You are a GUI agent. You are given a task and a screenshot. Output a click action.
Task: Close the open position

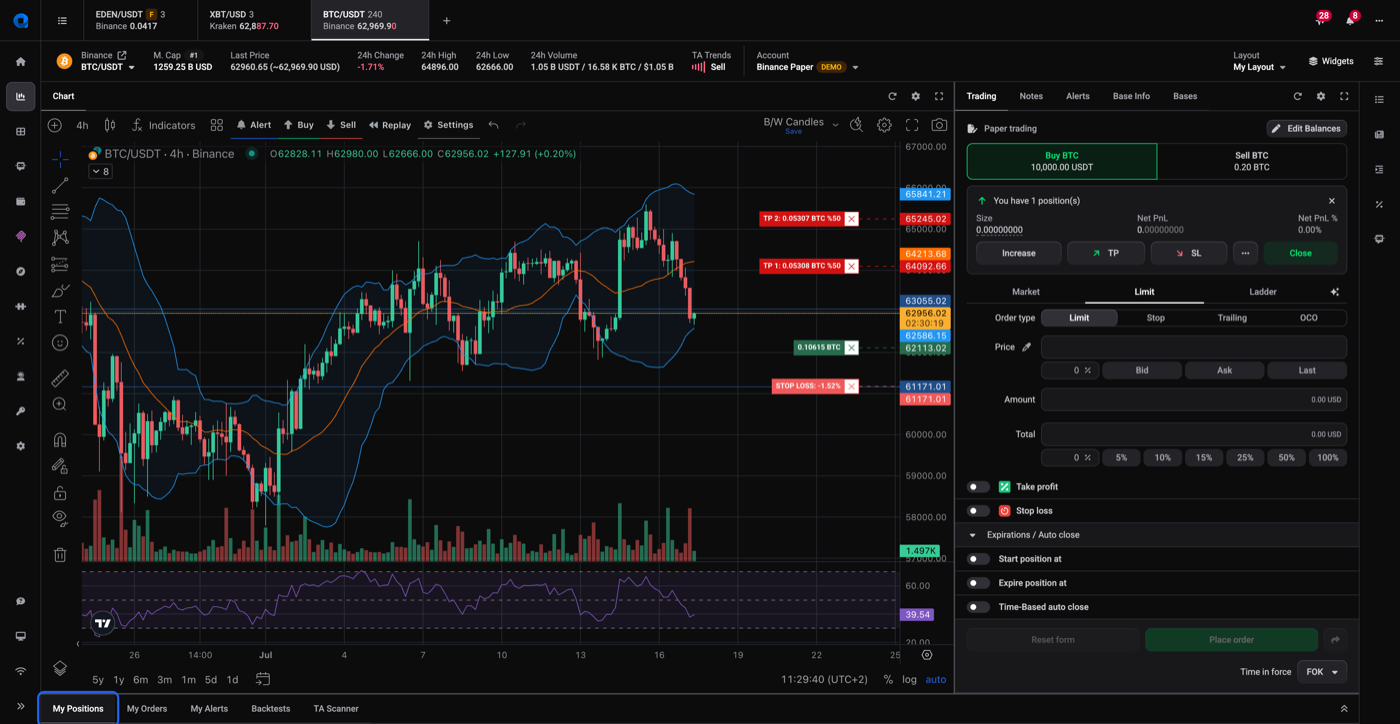coord(1300,253)
